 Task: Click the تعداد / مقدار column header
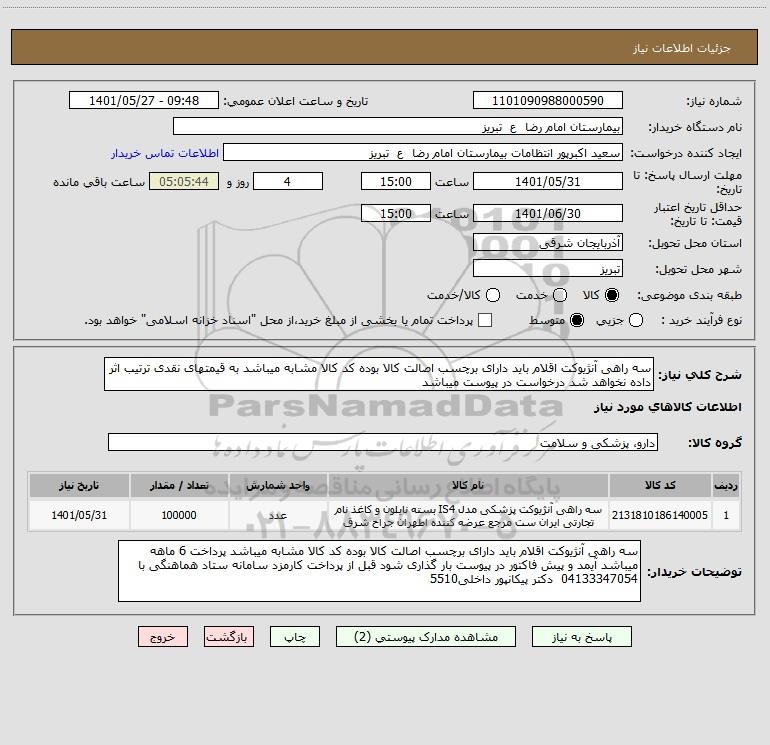[179, 485]
